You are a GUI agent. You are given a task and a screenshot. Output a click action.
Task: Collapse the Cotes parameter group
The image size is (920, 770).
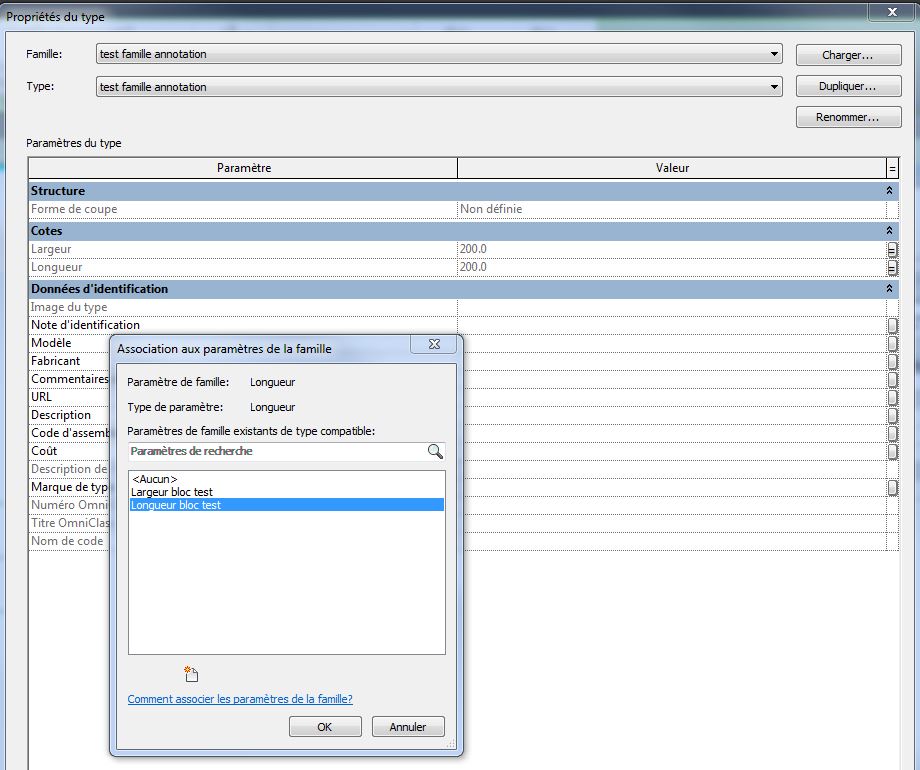[889, 231]
